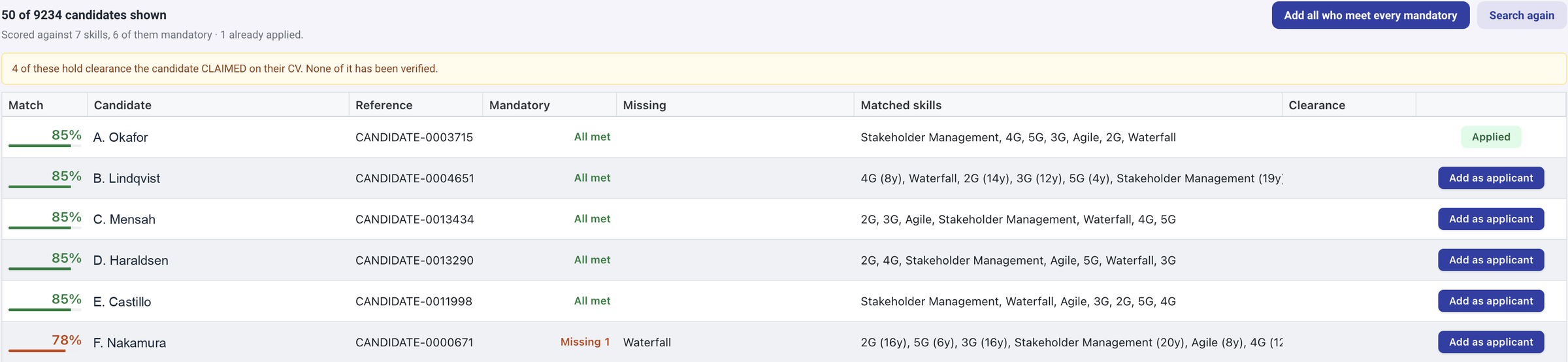Click 'Add all who meet every mandatory' button
Viewport: 1568px width, 362px height.
click(x=1370, y=15)
